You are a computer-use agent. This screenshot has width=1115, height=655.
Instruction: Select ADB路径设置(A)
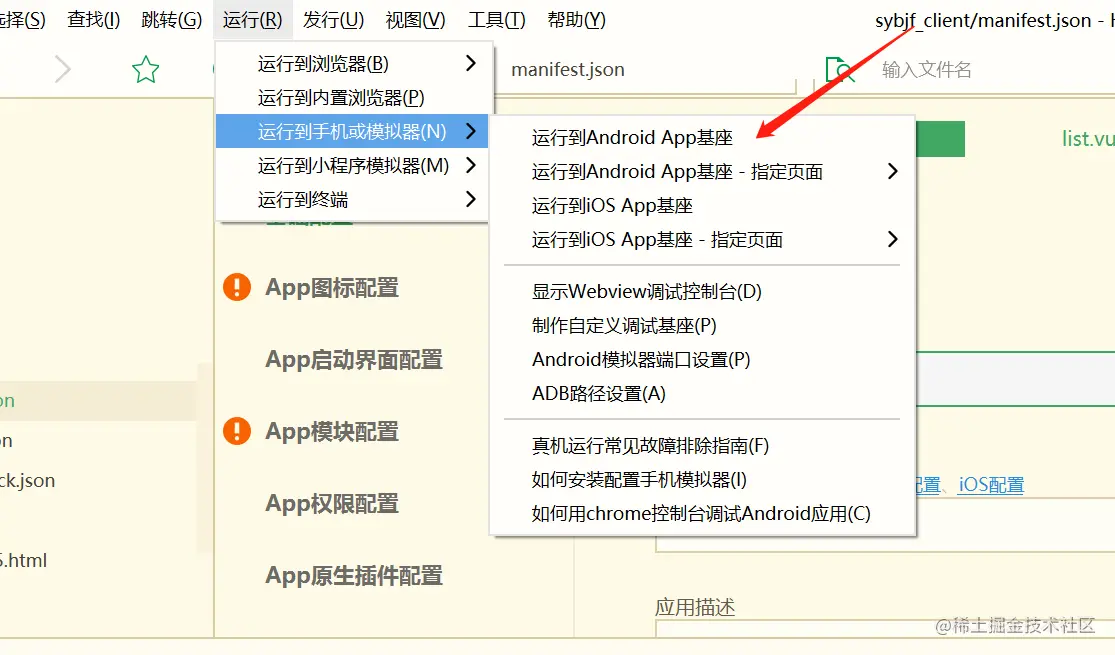click(x=703, y=394)
